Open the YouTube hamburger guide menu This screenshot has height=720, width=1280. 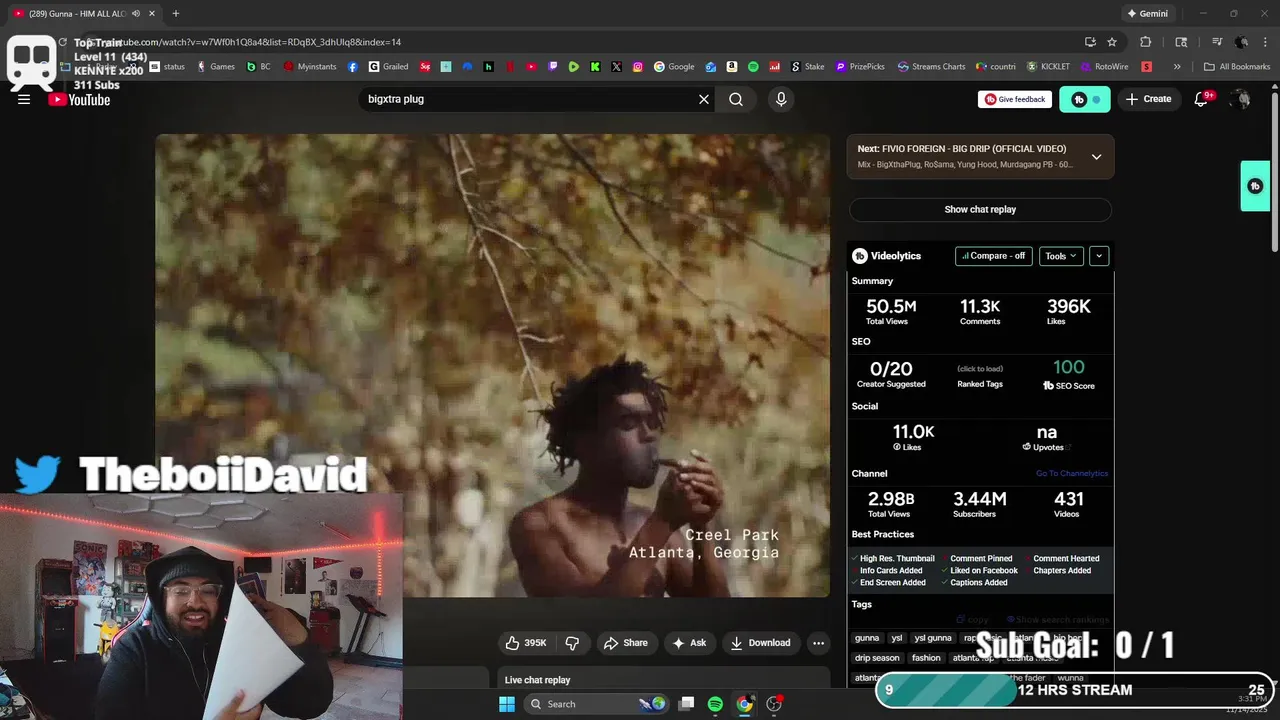pyautogui.click(x=24, y=99)
